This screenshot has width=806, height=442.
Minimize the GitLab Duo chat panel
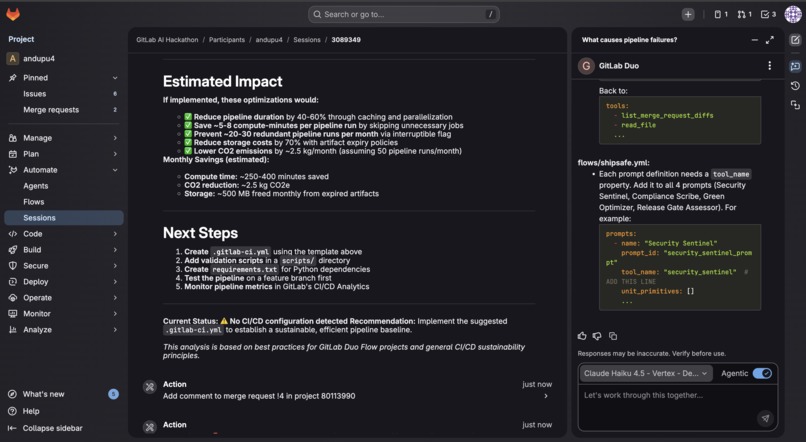pos(755,40)
